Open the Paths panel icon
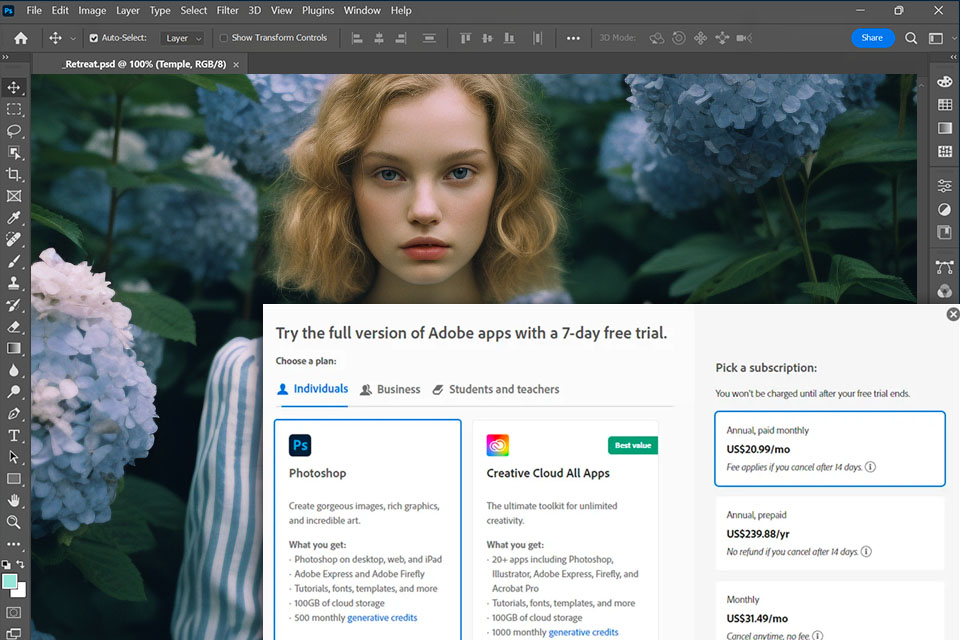 [945, 267]
